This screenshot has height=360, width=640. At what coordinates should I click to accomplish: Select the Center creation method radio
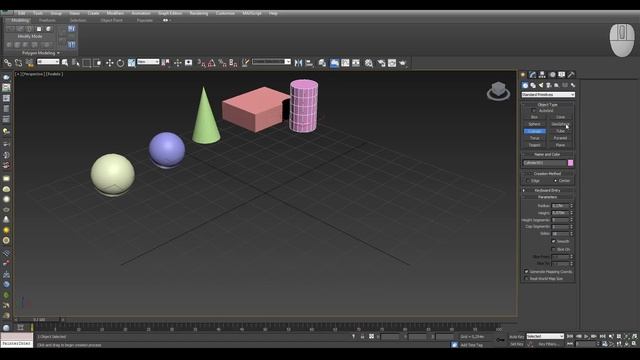tap(555, 180)
